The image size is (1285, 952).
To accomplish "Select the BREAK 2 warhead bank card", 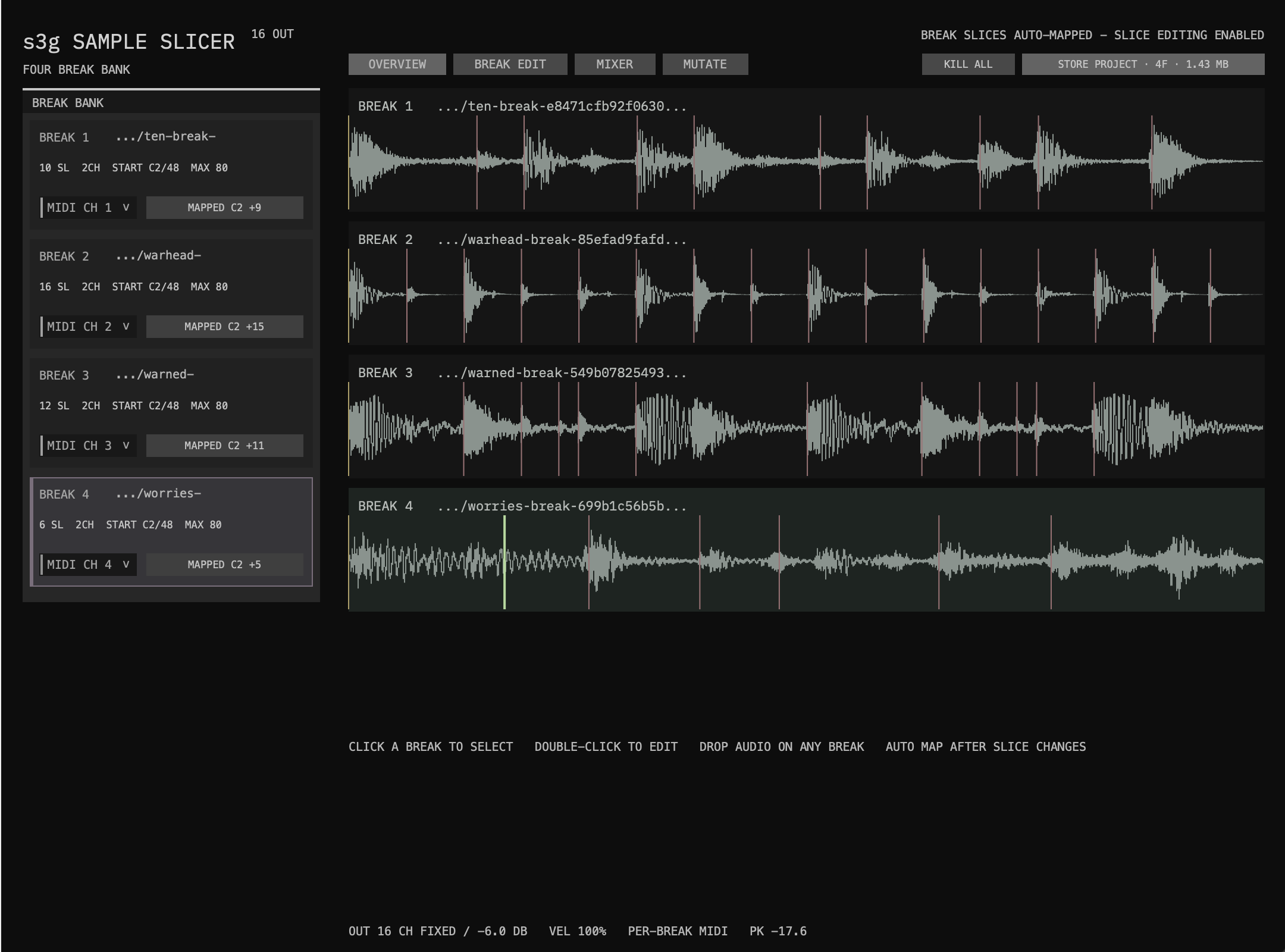I will [171, 294].
